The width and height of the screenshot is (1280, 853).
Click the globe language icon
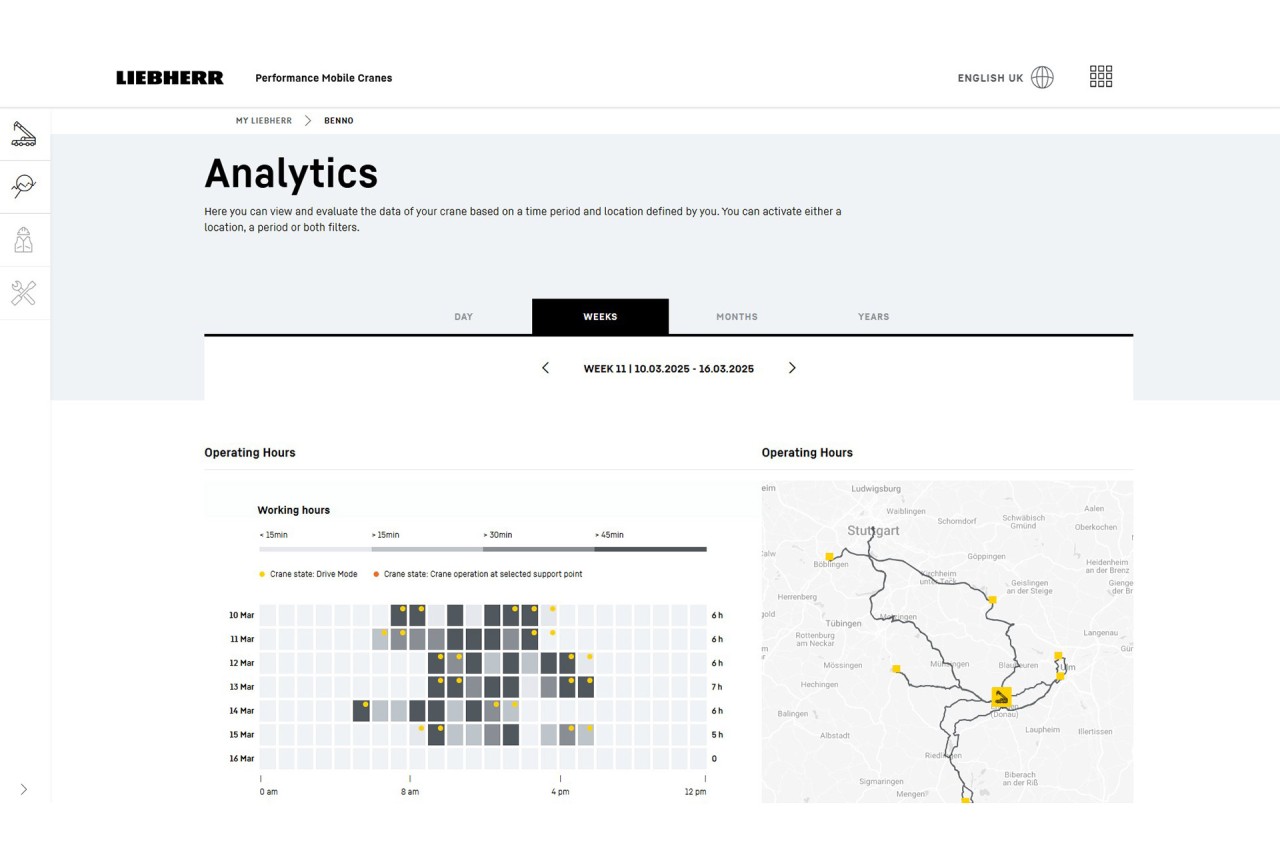1042,78
